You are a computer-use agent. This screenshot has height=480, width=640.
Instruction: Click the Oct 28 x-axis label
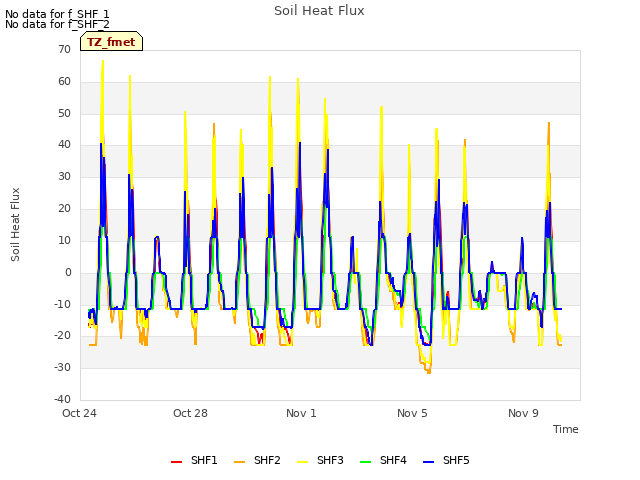tap(190, 413)
